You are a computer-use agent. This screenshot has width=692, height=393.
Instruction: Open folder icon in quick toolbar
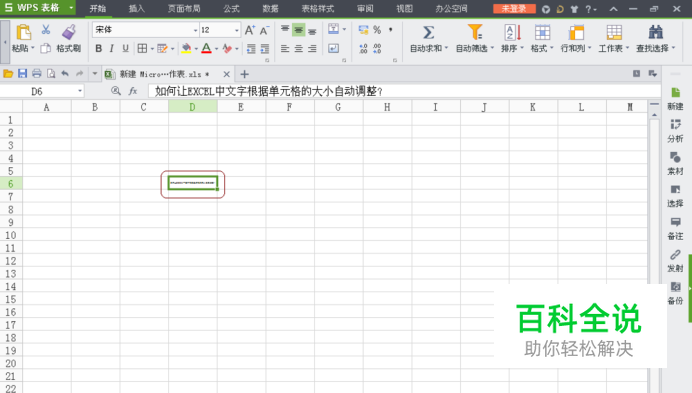8,74
